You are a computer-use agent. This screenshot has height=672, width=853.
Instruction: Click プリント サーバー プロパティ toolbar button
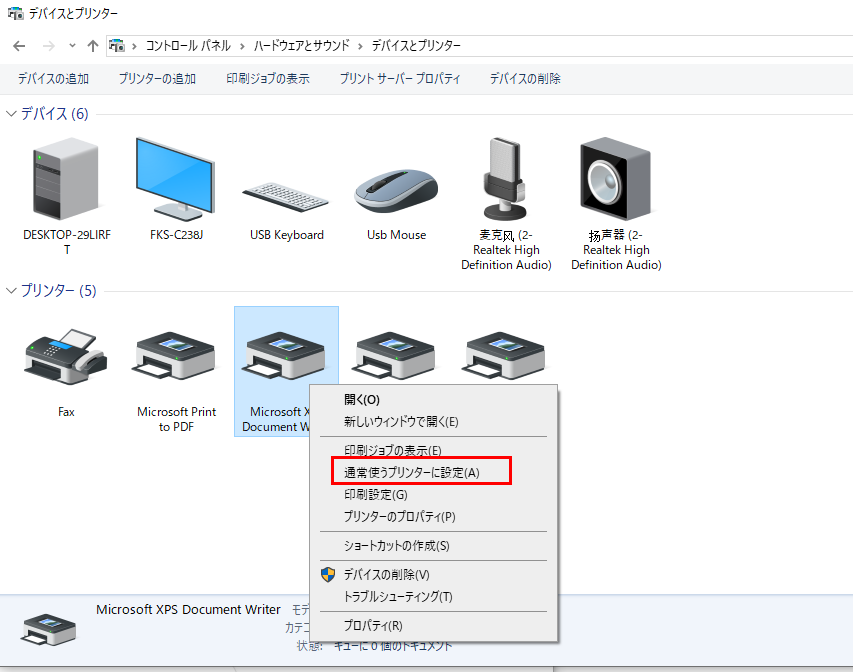point(400,79)
